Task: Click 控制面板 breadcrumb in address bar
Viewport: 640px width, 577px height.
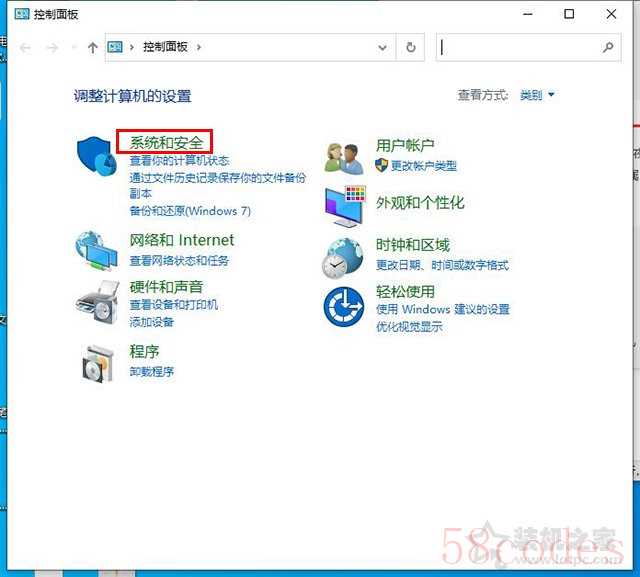Action: pos(166,47)
